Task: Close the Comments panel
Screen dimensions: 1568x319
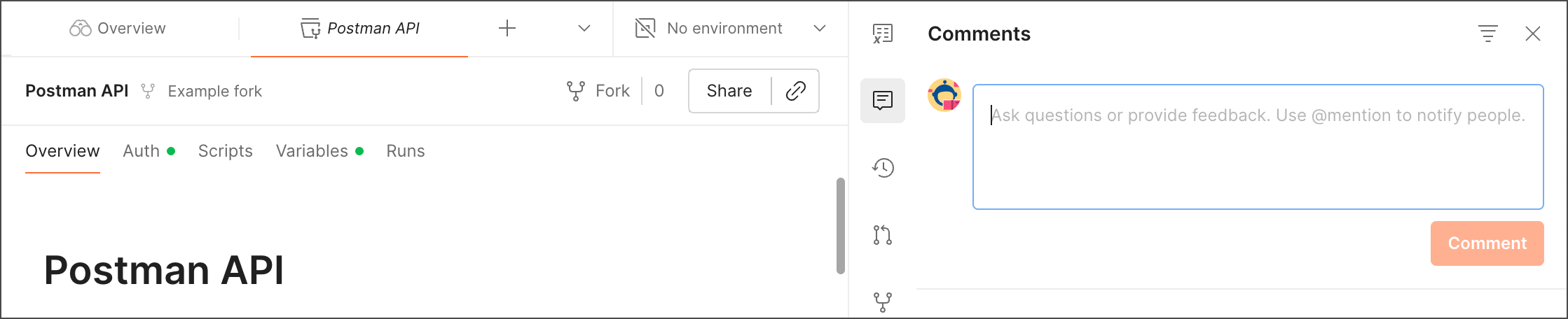Action: [1533, 34]
